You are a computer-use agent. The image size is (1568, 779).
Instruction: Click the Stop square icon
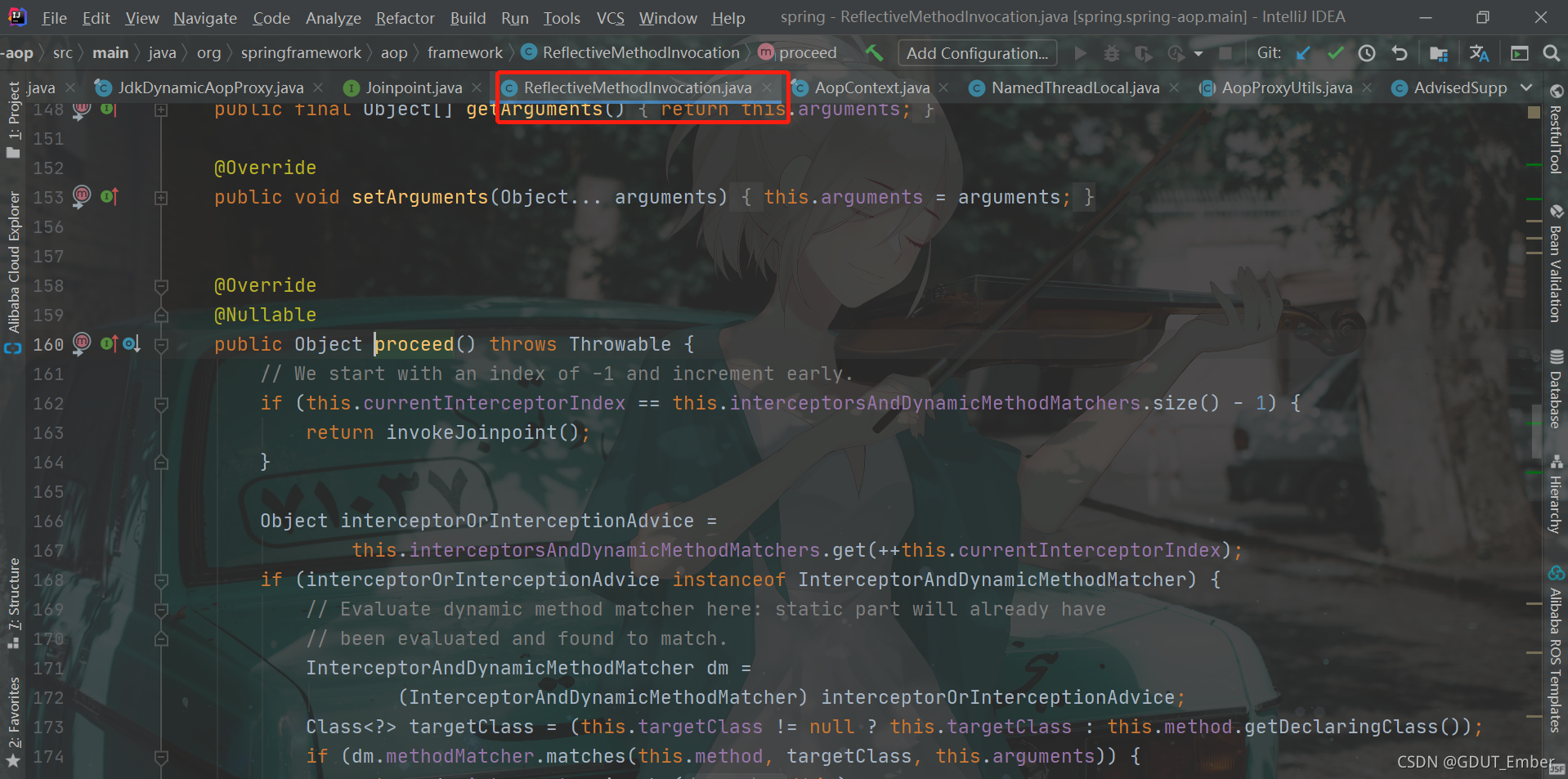point(1225,53)
